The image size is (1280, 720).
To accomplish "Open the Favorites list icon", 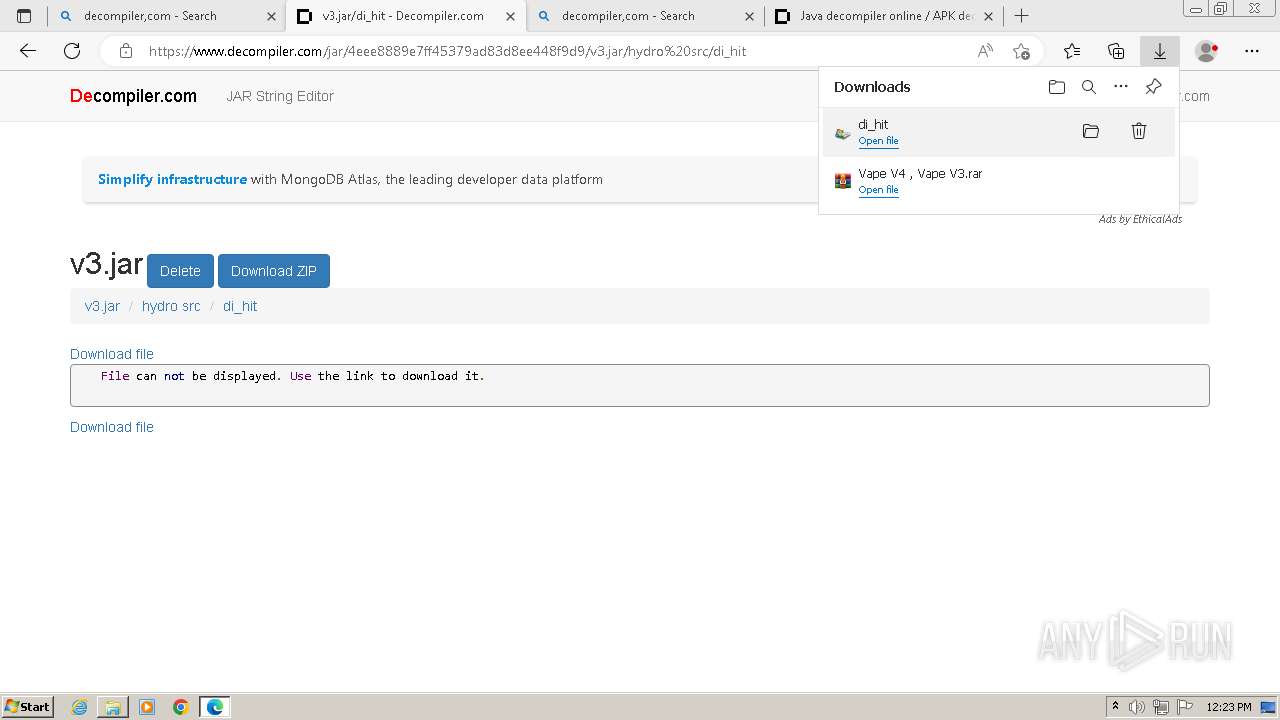I will coord(1072,51).
